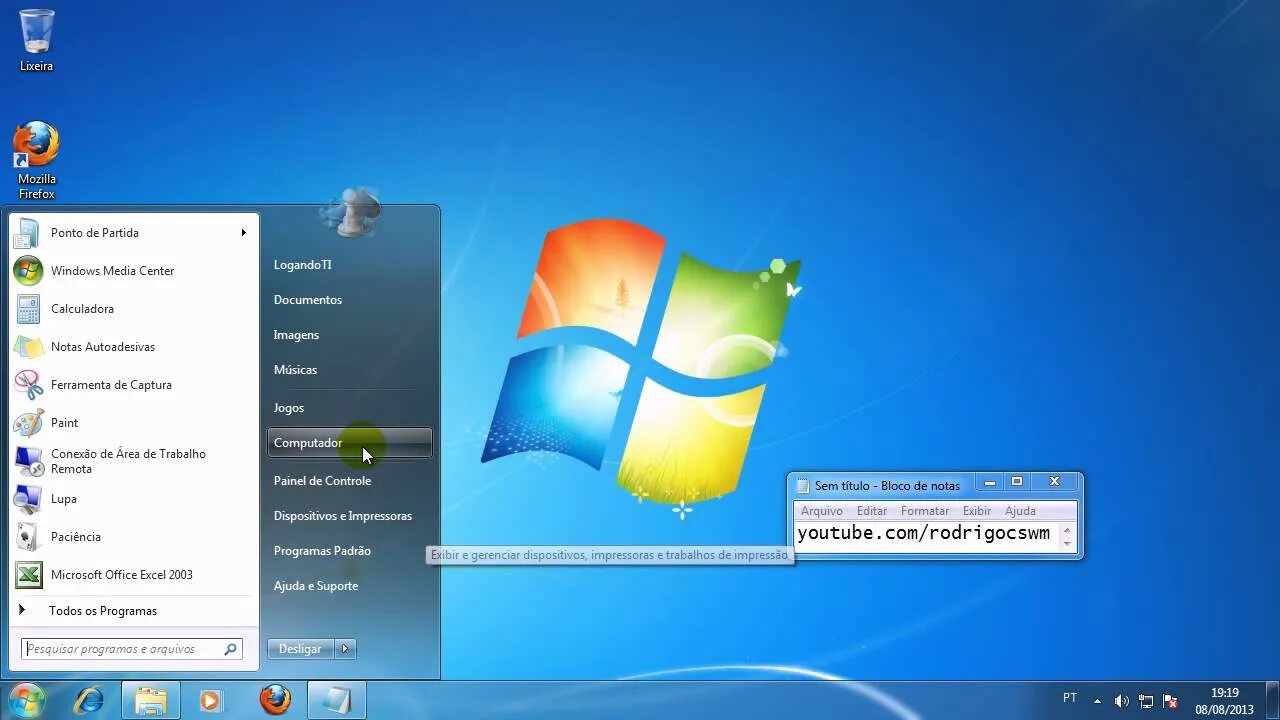
Task: Click the Conexão de Área de Trabalho Remota icon
Action: [27, 461]
